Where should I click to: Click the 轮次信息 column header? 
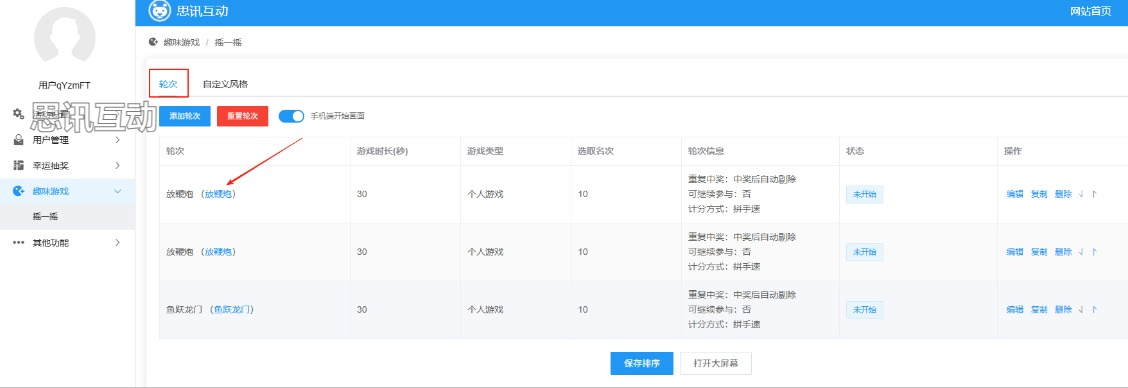click(706, 152)
